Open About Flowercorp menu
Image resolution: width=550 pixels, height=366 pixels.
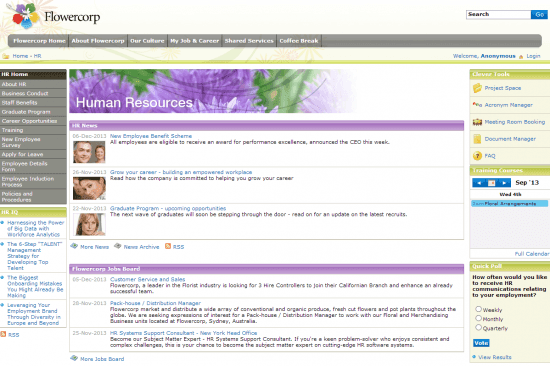[x=98, y=41]
